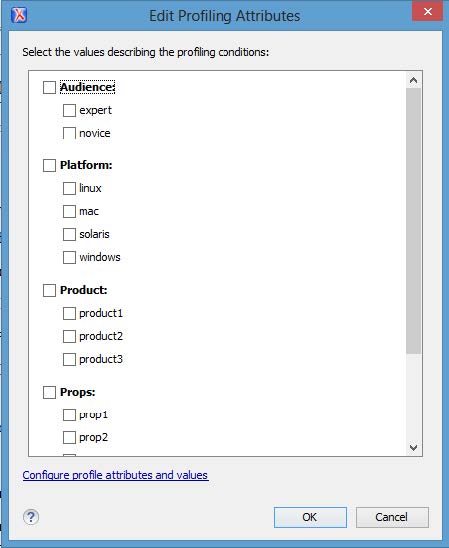Click the scroll up arrow

(x=413, y=80)
